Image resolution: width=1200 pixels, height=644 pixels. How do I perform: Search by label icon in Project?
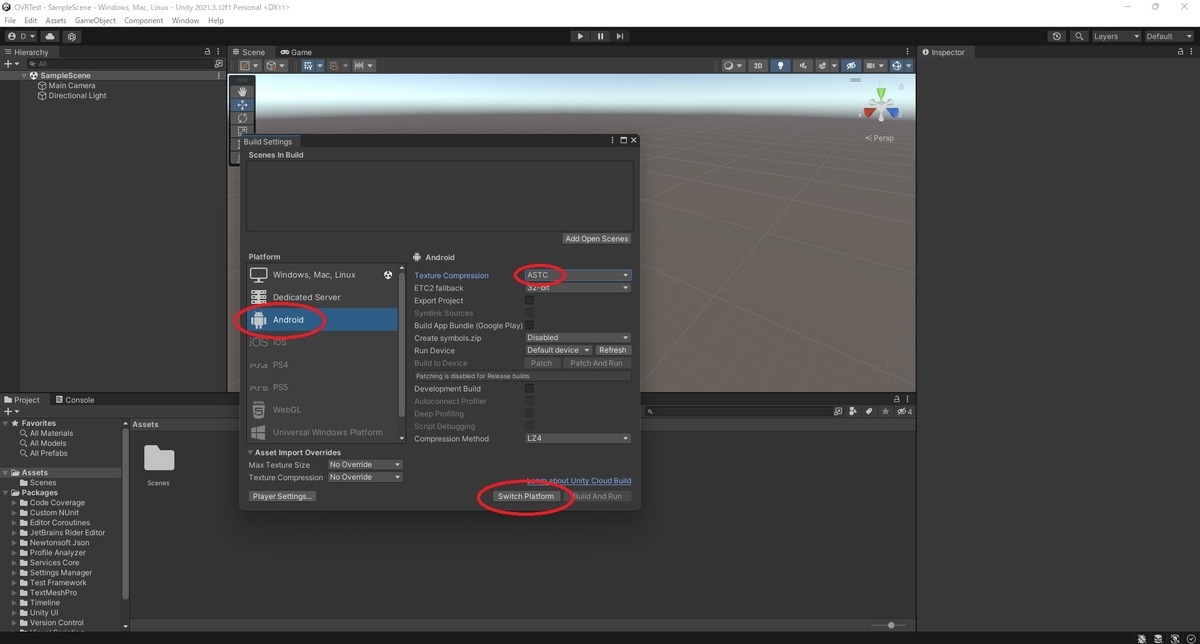[870, 412]
